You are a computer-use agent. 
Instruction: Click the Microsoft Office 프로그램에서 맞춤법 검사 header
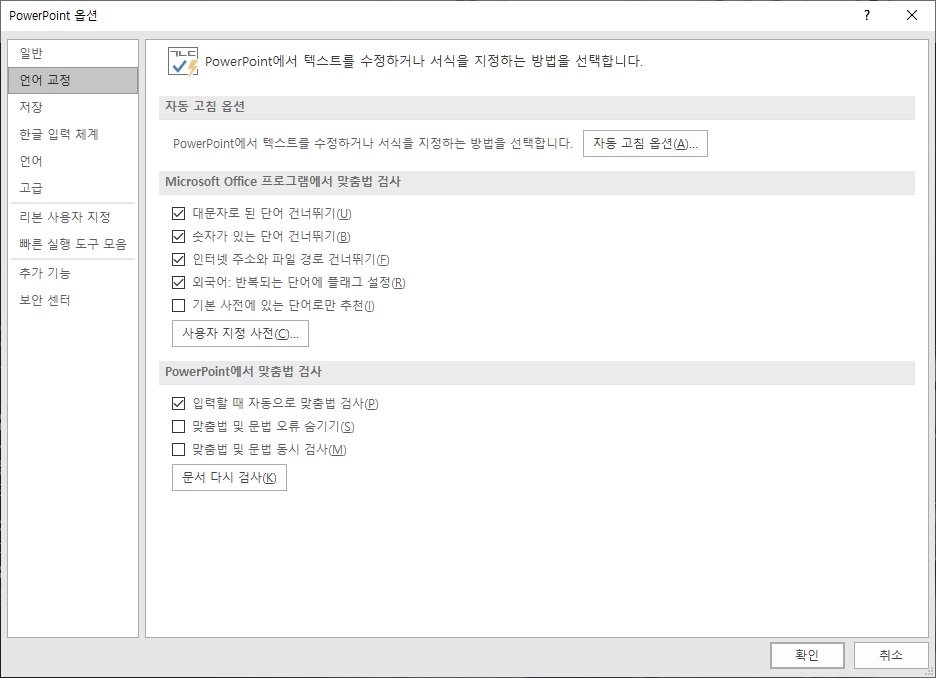(537, 183)
